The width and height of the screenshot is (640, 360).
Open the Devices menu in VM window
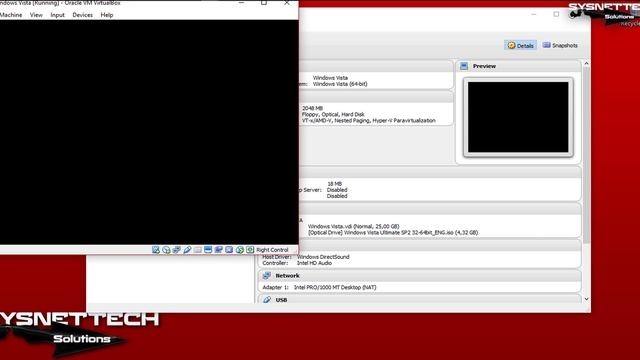click(82, 15)
